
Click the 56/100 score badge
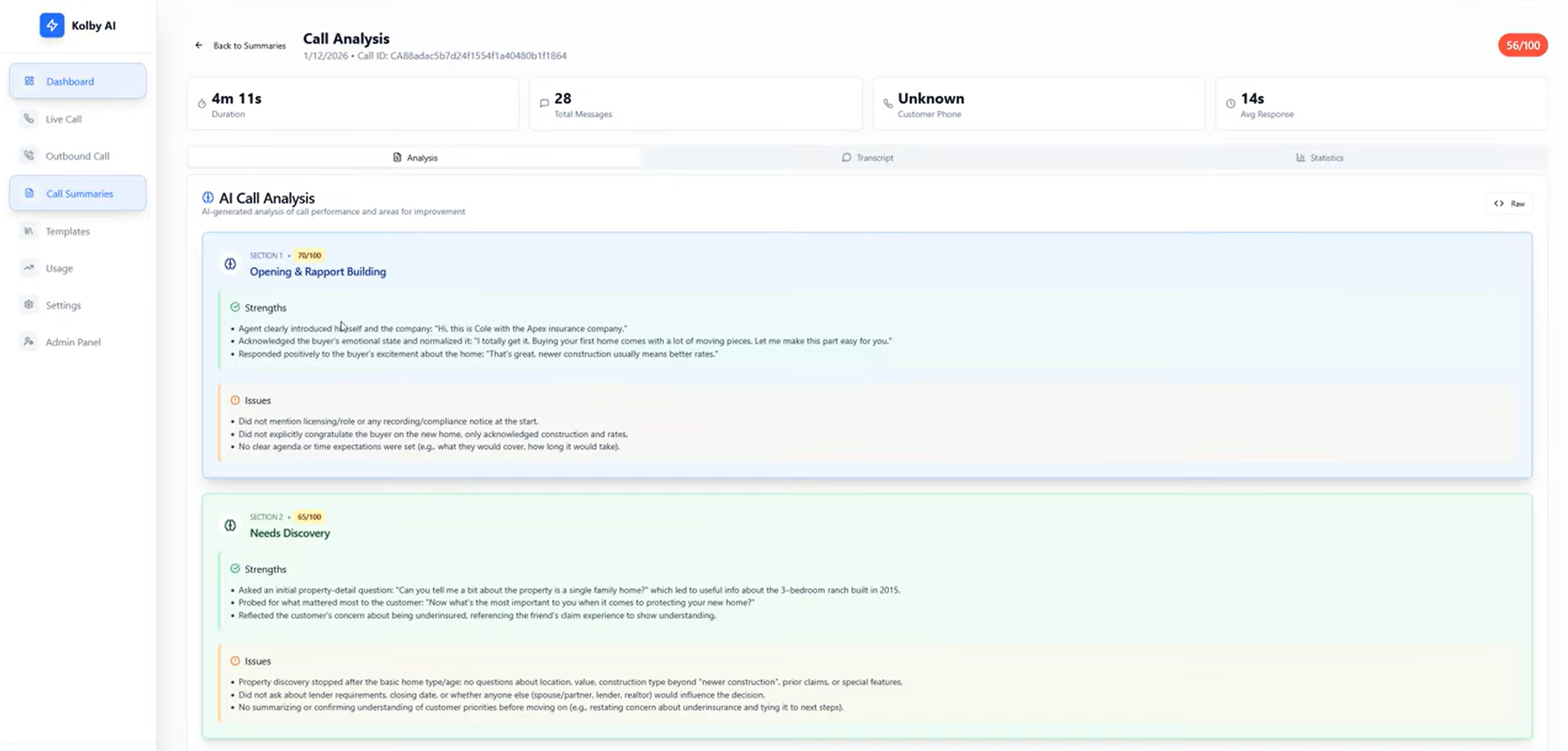(1522, 45)
